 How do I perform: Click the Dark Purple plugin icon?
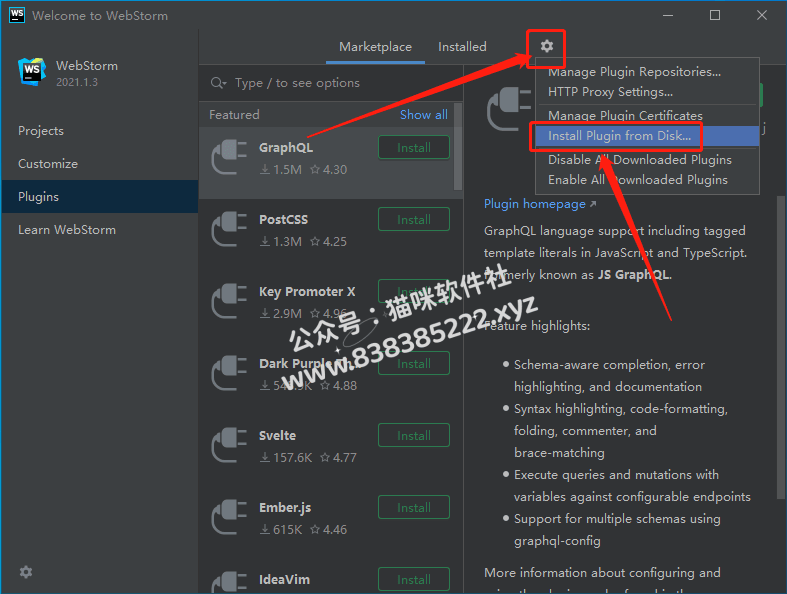(x=229, y=373)
